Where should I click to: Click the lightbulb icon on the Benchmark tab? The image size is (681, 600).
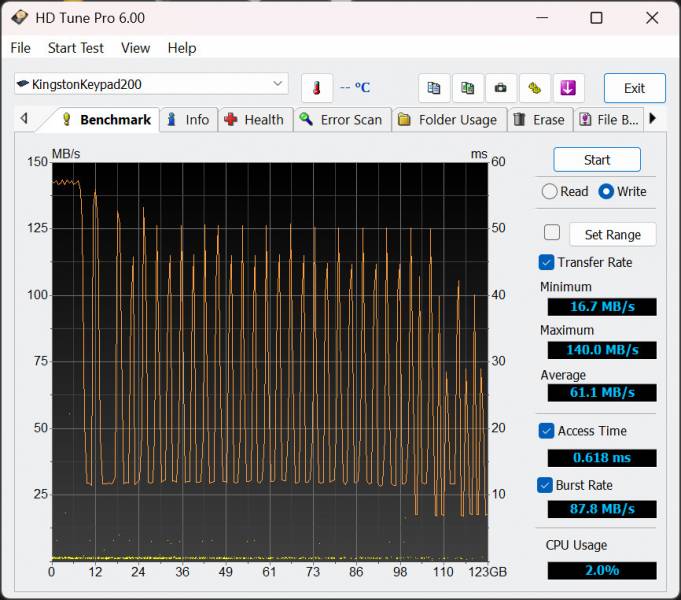pyautogui.click(x=66, y=119)
